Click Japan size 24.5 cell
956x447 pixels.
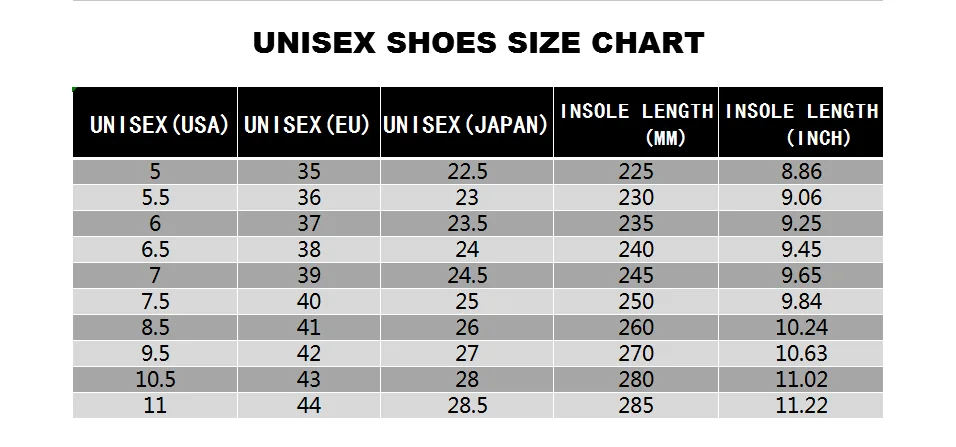(x=466, y=275)
